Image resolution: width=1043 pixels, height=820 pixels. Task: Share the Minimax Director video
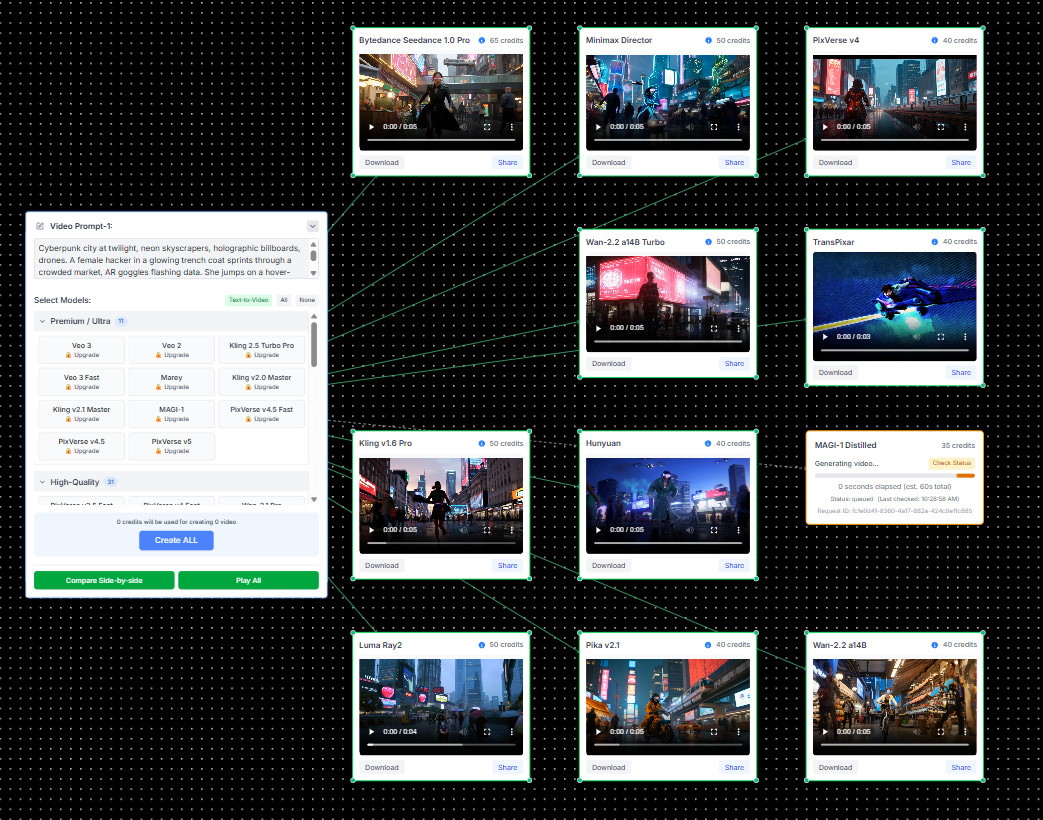pyautogui.click(x=734, y=162)
